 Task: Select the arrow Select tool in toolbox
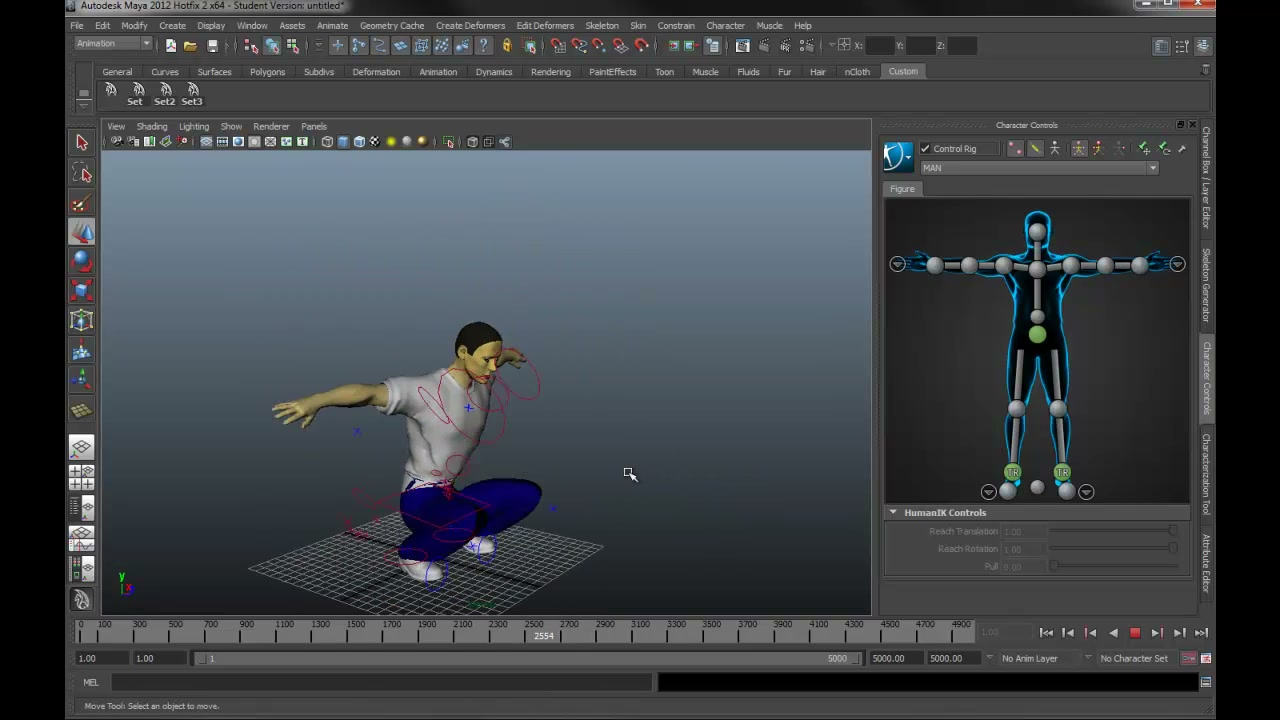82,143
